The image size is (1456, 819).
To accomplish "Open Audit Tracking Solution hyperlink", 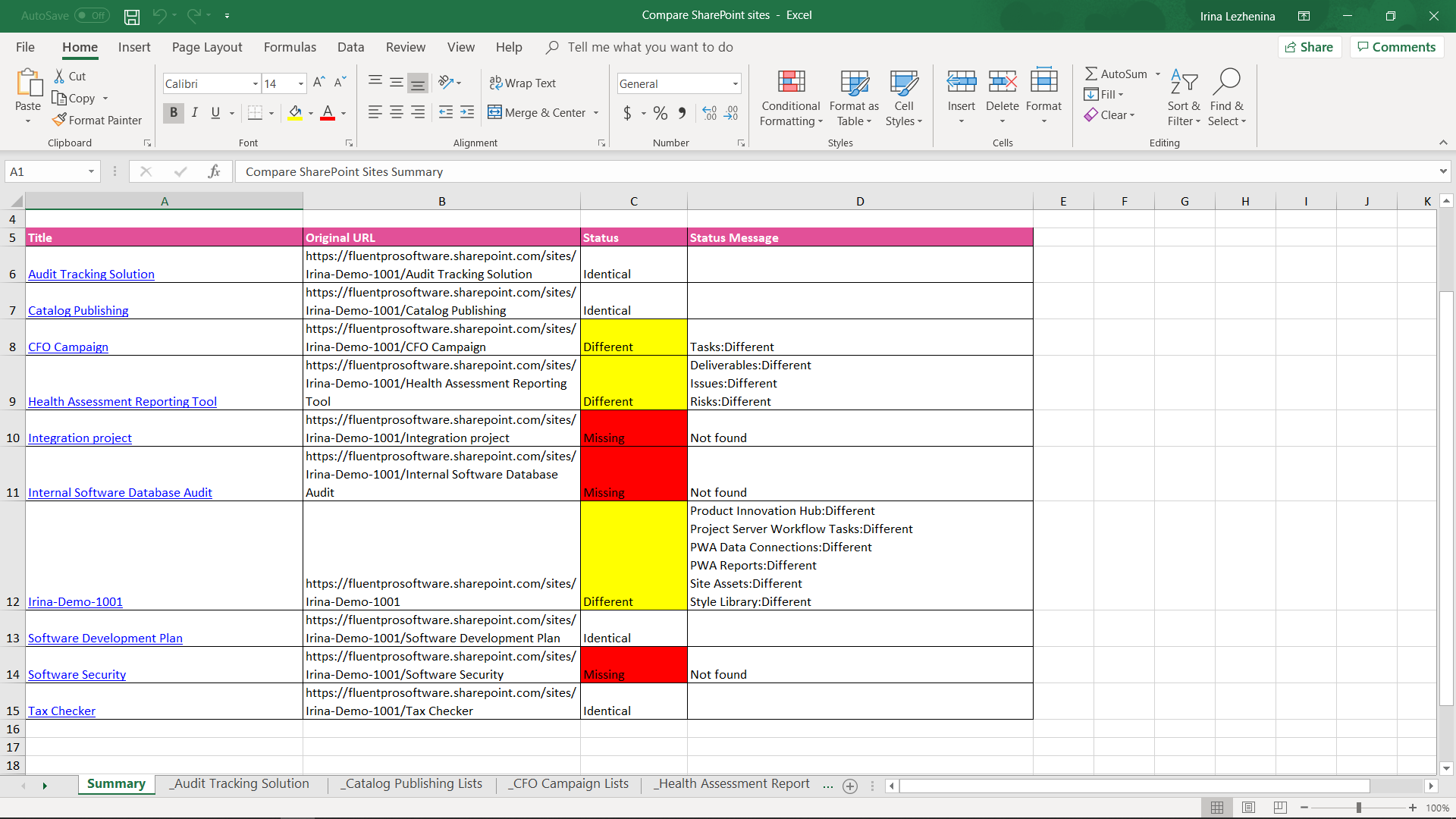I will 91,275.
